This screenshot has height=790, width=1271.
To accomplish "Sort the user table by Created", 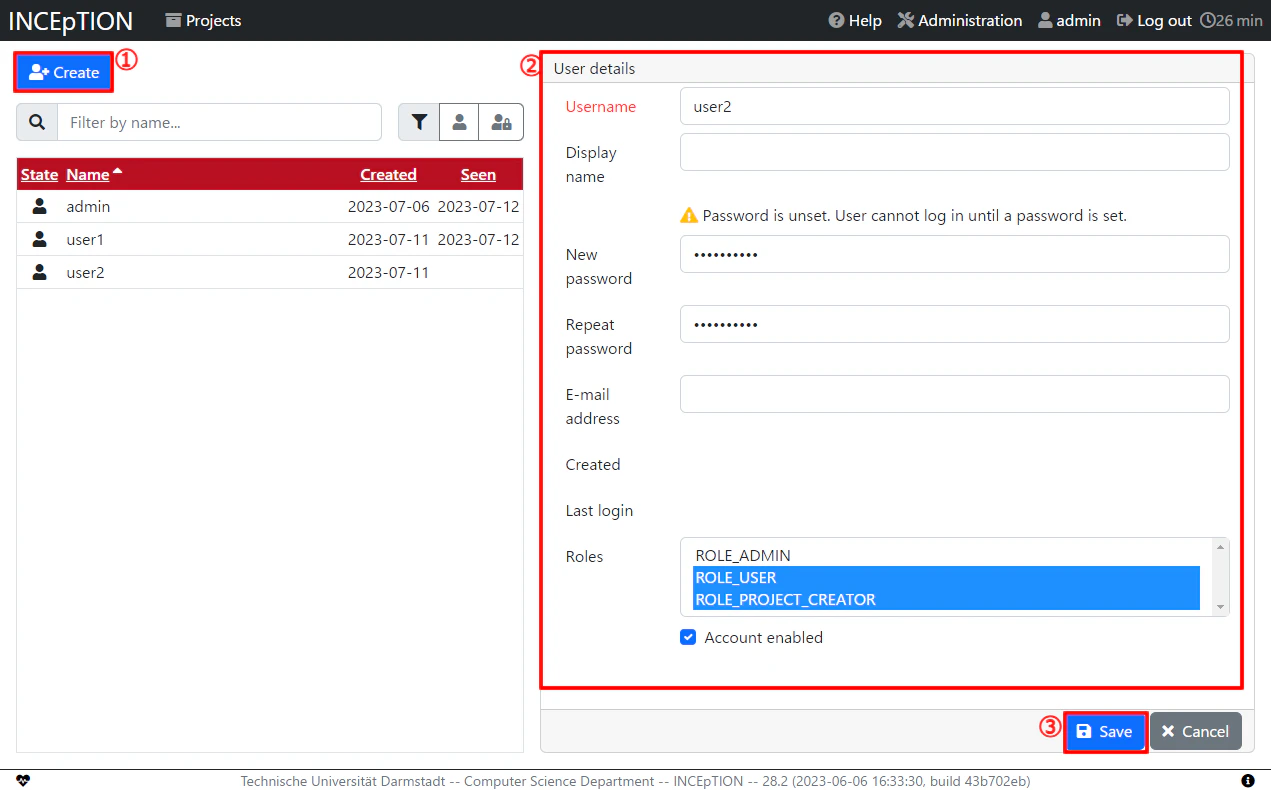I will [x=388, y=174].
